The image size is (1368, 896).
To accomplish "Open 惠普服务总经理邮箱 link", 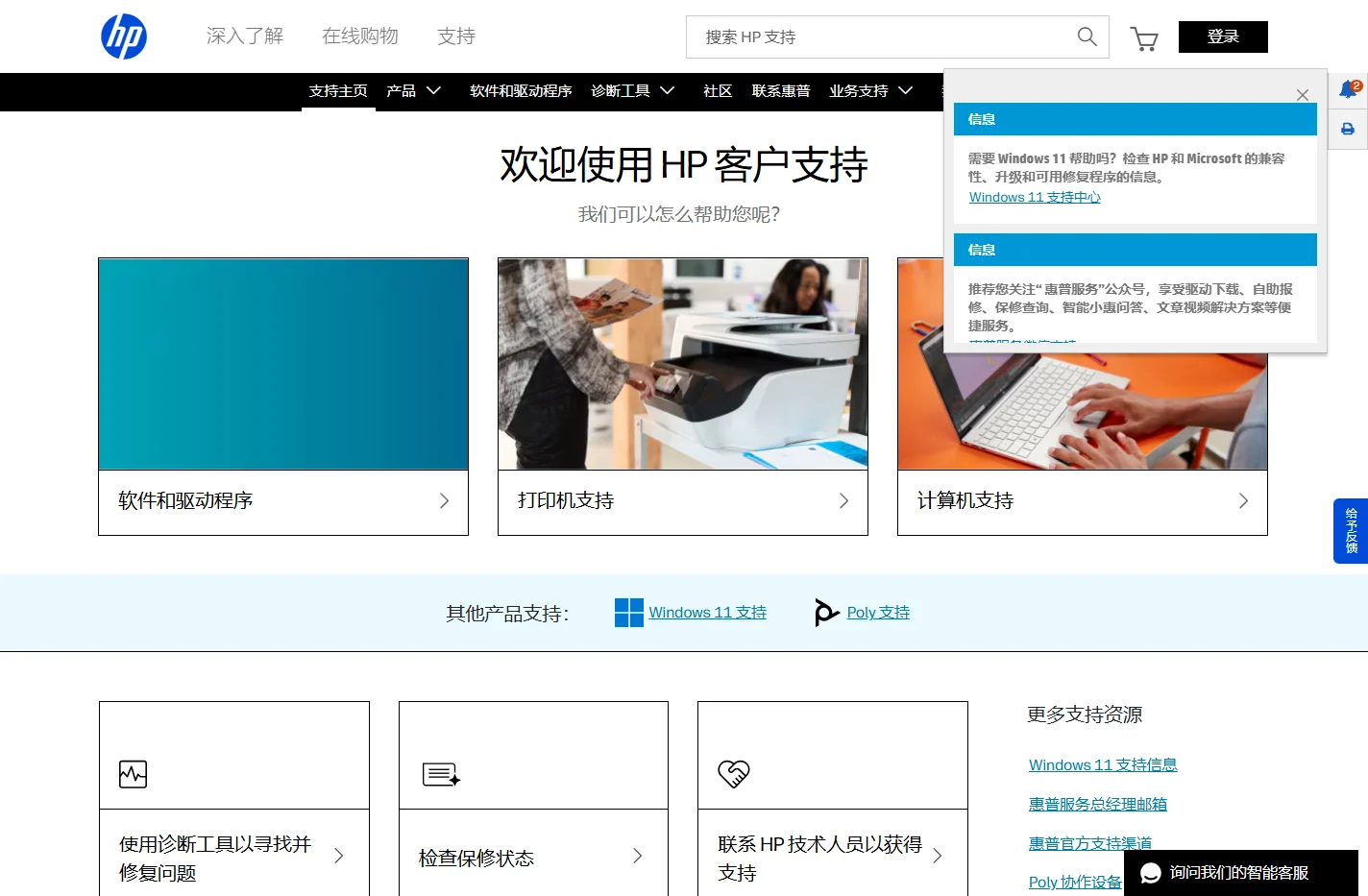I will pyautogui.click(x=1097, y=804).
